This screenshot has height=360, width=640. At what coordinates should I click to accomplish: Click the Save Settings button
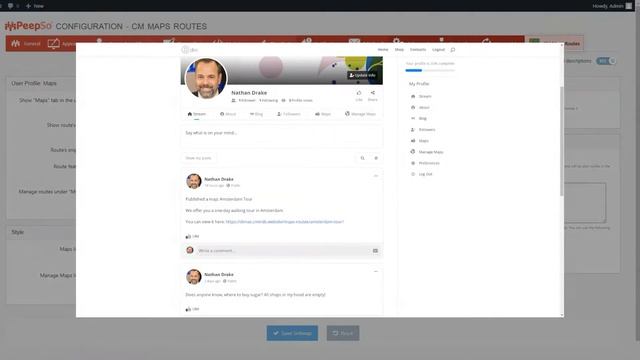292,333
